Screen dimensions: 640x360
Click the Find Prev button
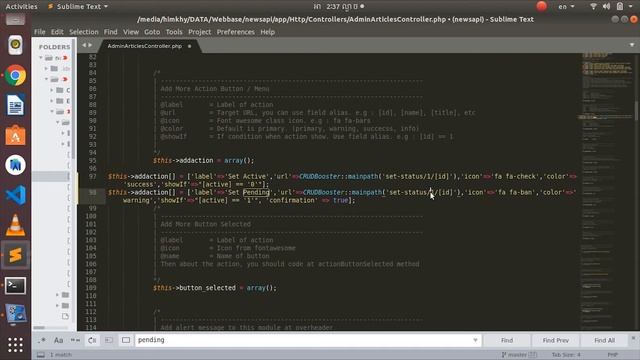coord(556,340)
